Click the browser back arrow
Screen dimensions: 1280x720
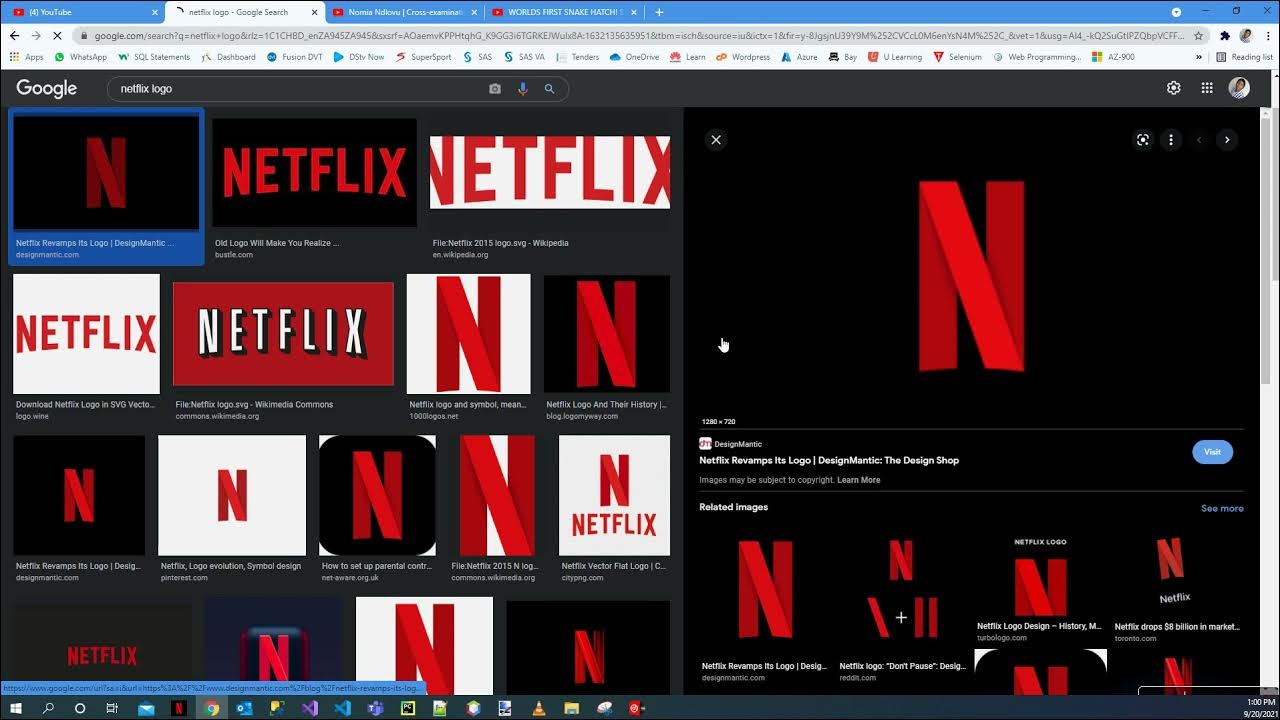[14, 35]
